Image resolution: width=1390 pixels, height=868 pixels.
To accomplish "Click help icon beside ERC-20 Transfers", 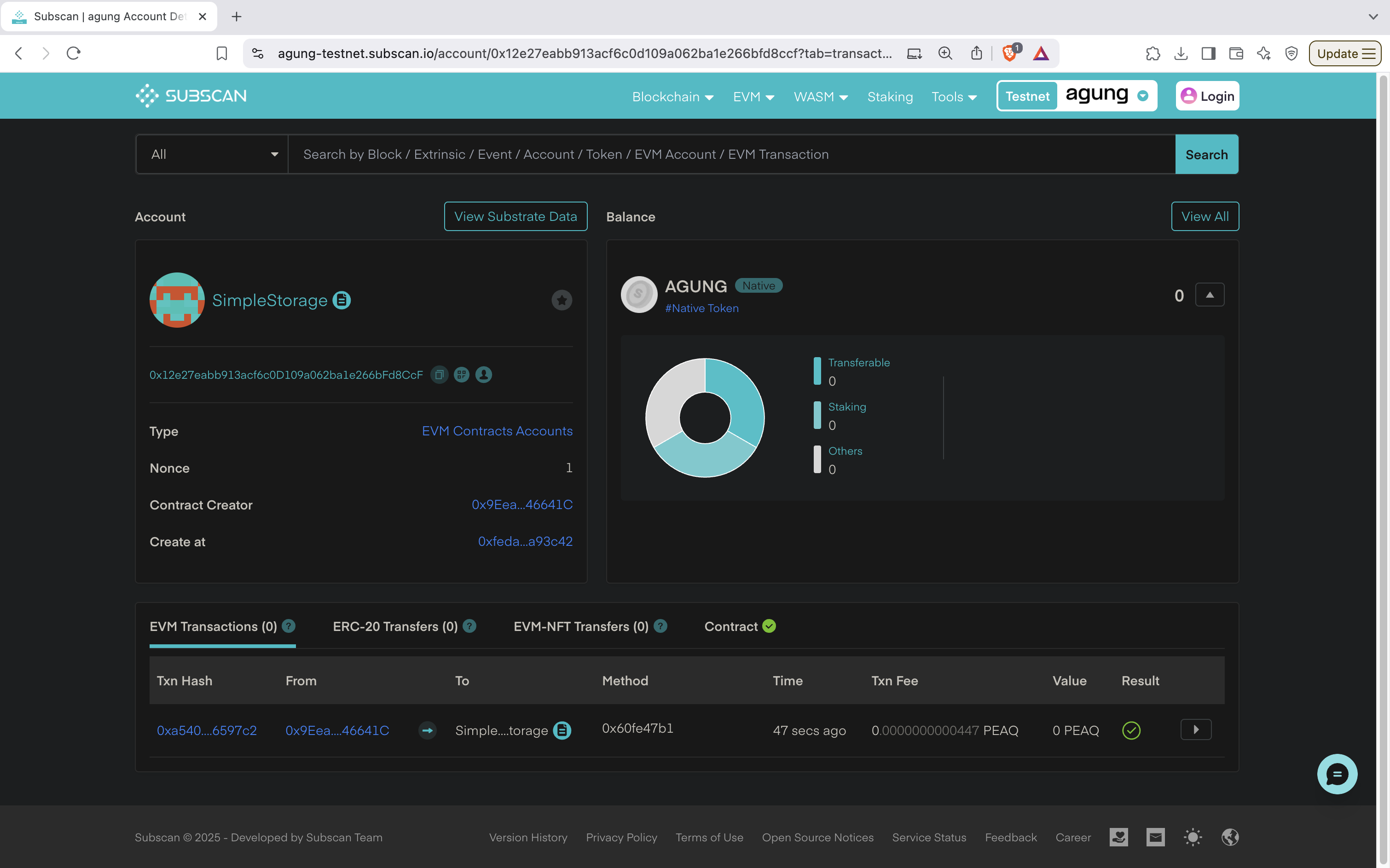I will 469,626.
